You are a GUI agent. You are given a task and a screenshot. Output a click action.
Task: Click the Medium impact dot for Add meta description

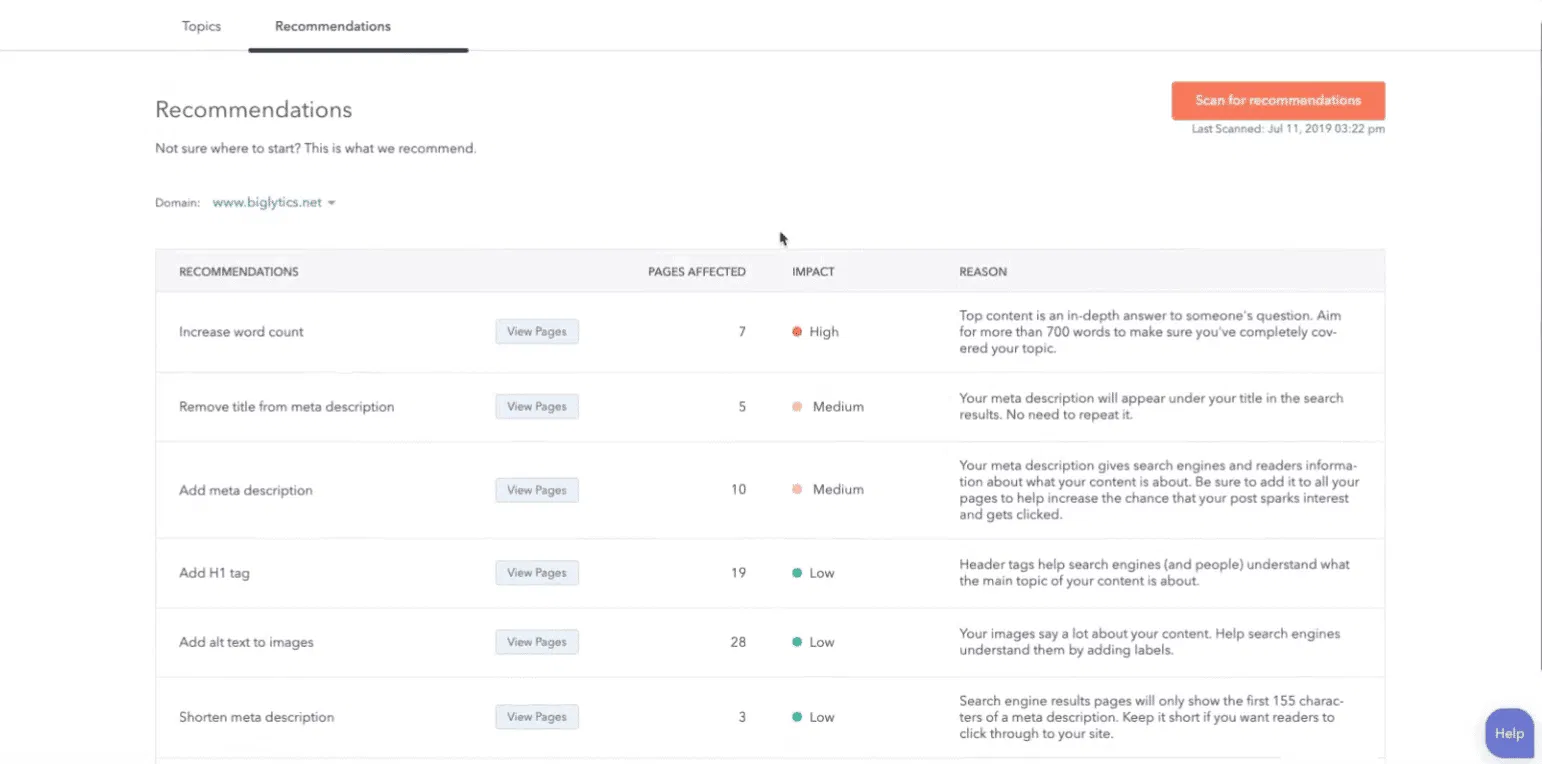pos(797,490)
